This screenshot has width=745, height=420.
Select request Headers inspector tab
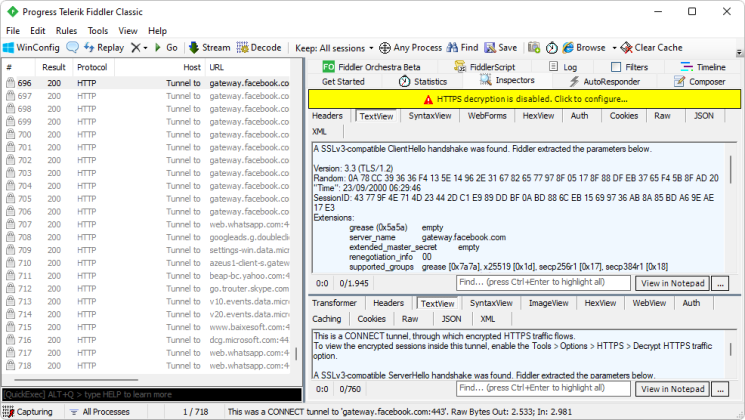click(327, 115)
